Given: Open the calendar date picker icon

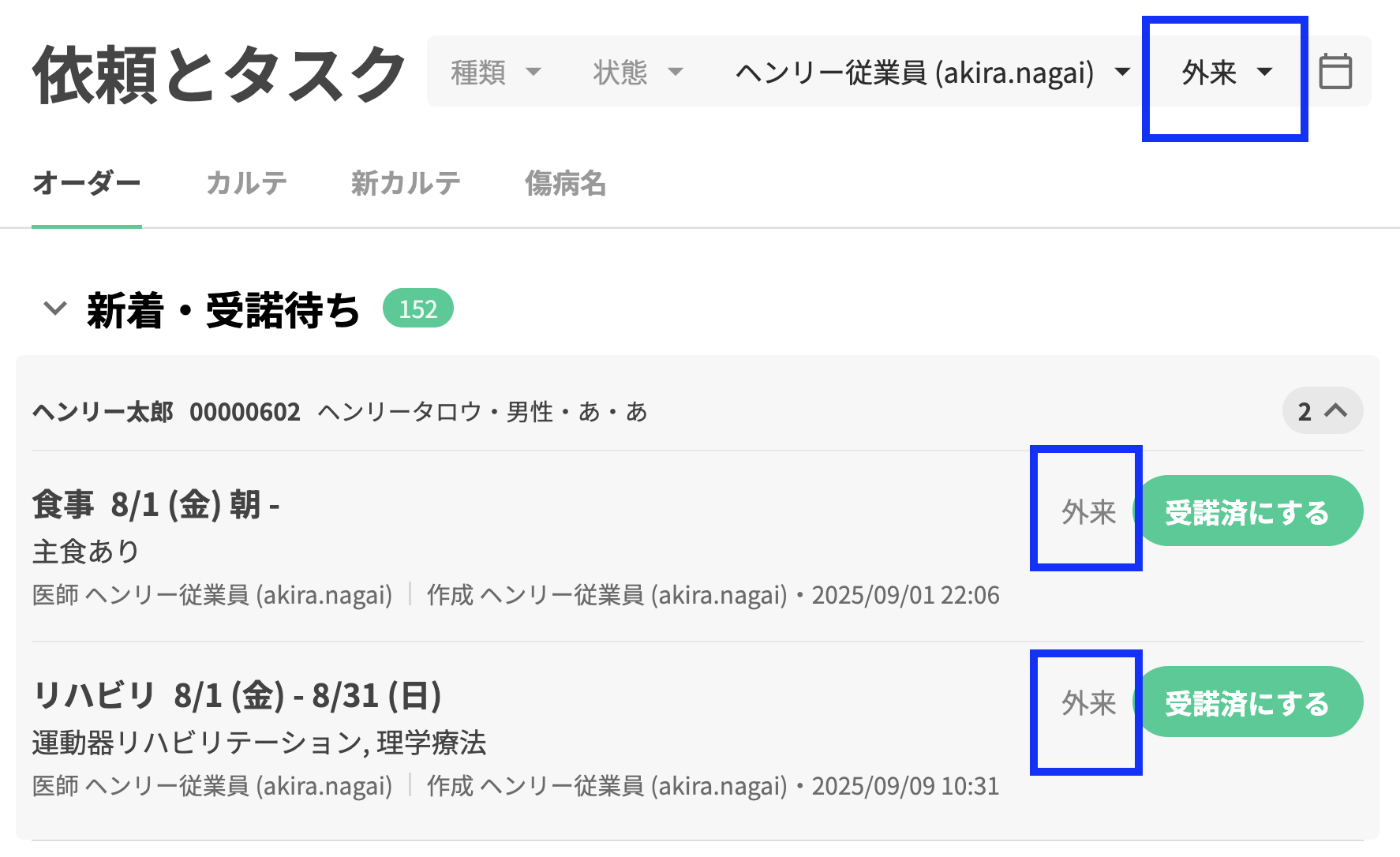Looking at the screenshot, I should pyautogui.click(x=1335, y=72).
